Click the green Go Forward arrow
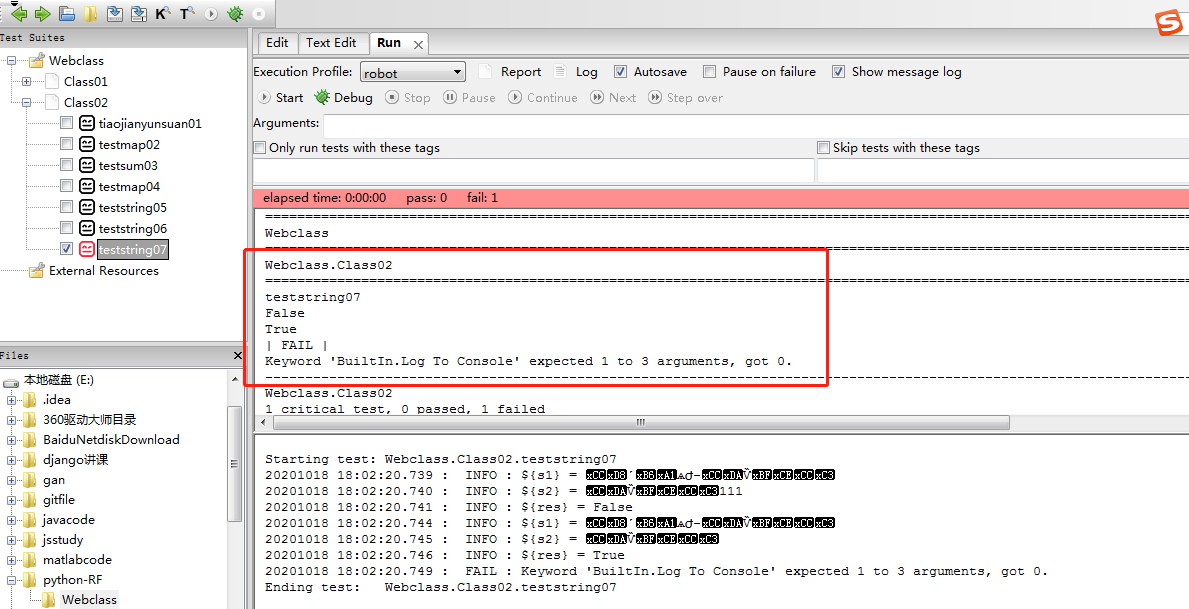 coord(42,13)
